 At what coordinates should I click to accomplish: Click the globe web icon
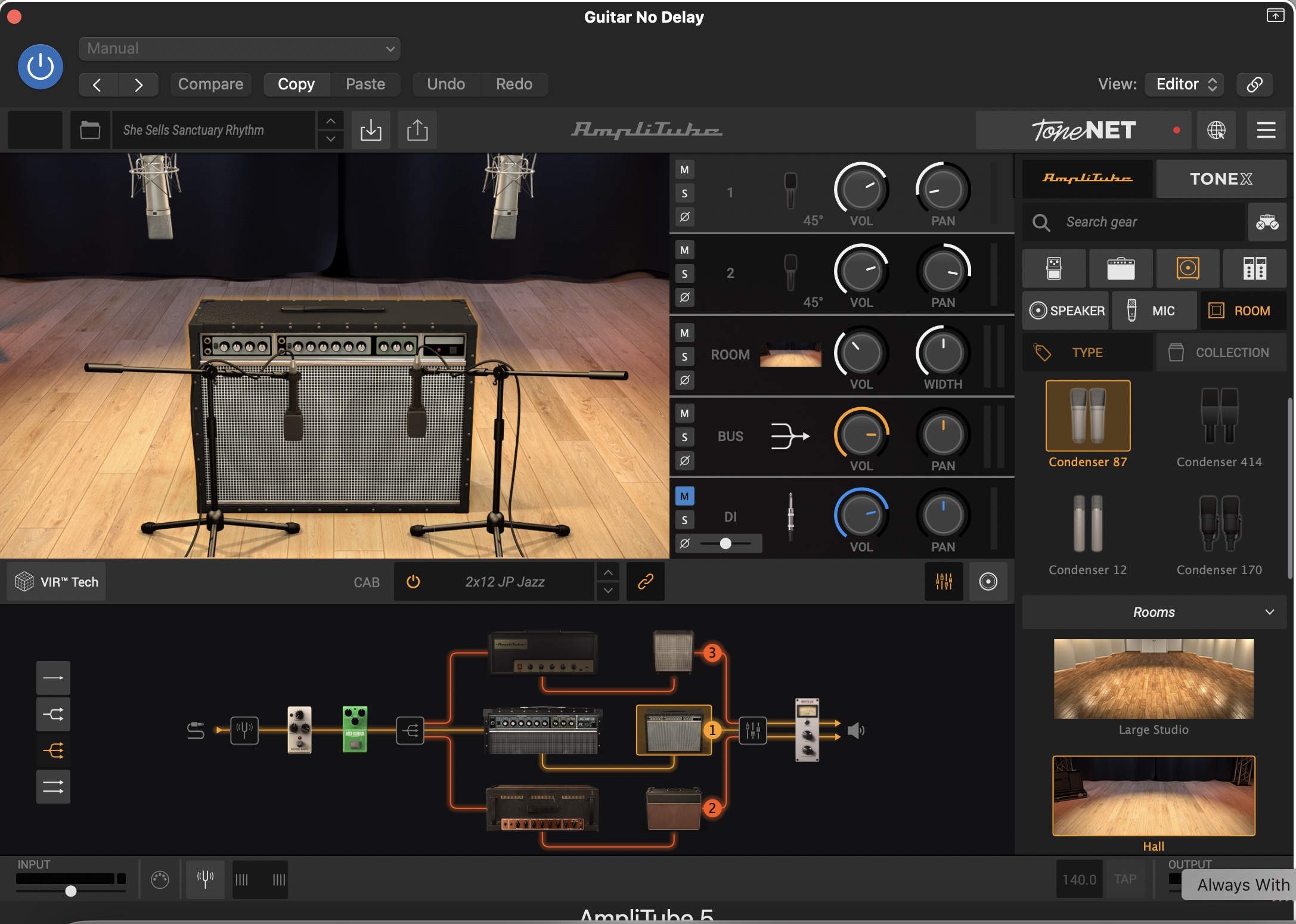point(1216,130)
